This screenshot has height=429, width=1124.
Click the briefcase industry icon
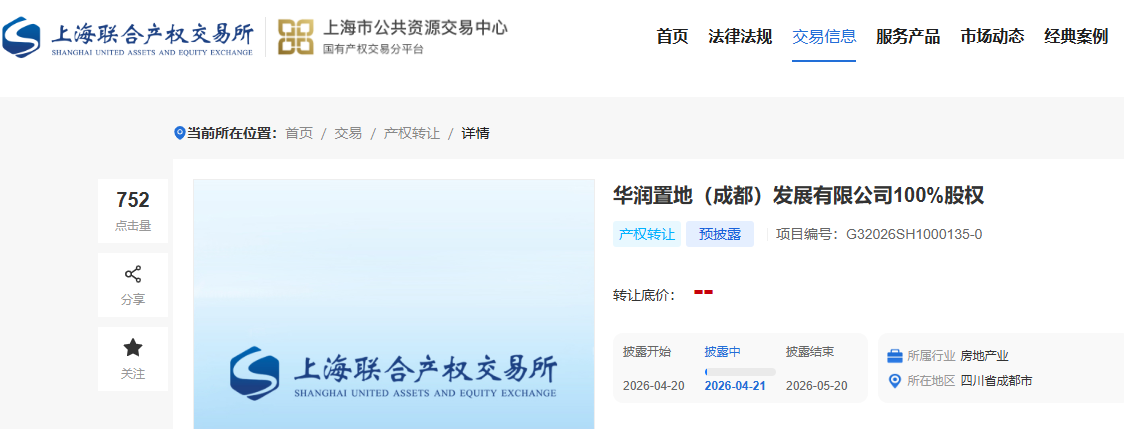pos(895,356)
